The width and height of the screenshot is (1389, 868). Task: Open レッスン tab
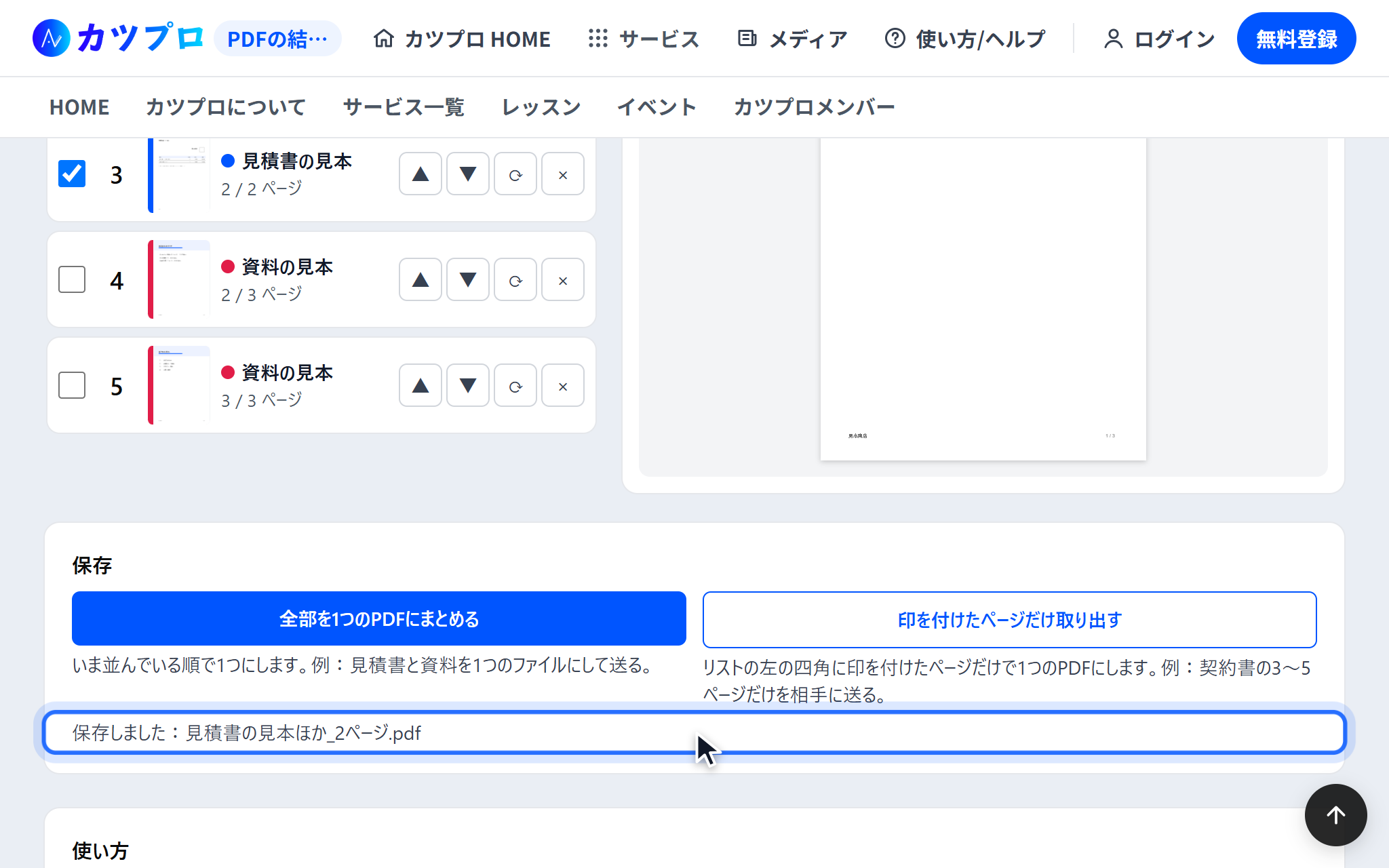(541, 107)
